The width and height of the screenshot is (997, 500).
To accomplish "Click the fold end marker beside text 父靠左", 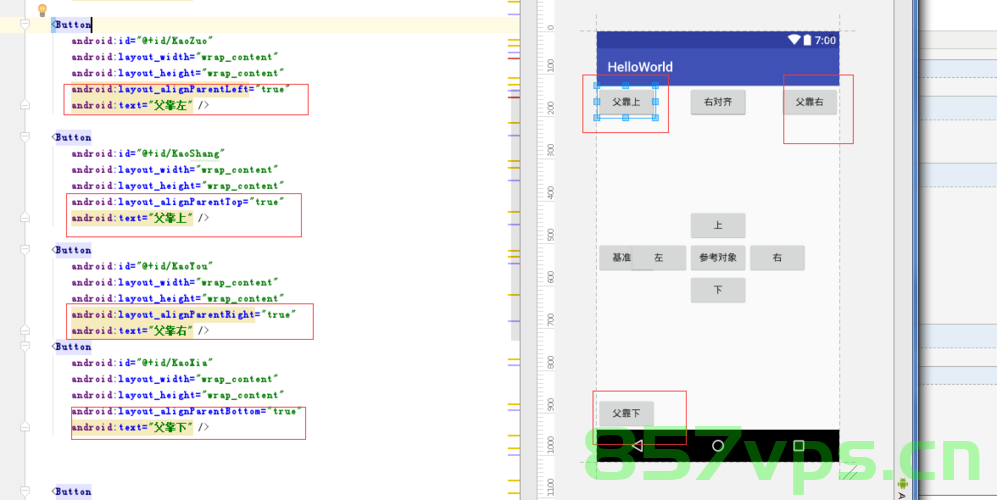I will pos(25,104).
